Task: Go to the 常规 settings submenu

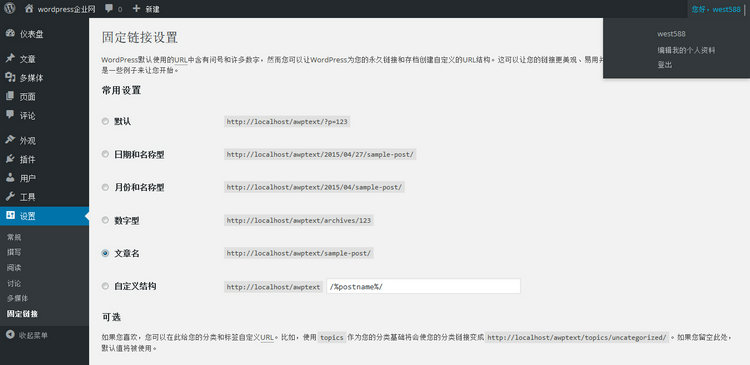Action: 14,237
